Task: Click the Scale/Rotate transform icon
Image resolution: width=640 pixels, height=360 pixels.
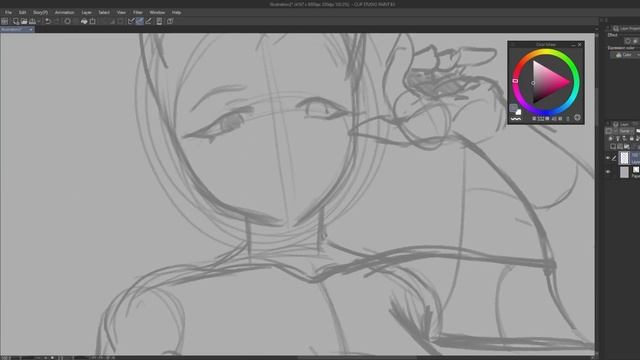Action: (93, 21)
